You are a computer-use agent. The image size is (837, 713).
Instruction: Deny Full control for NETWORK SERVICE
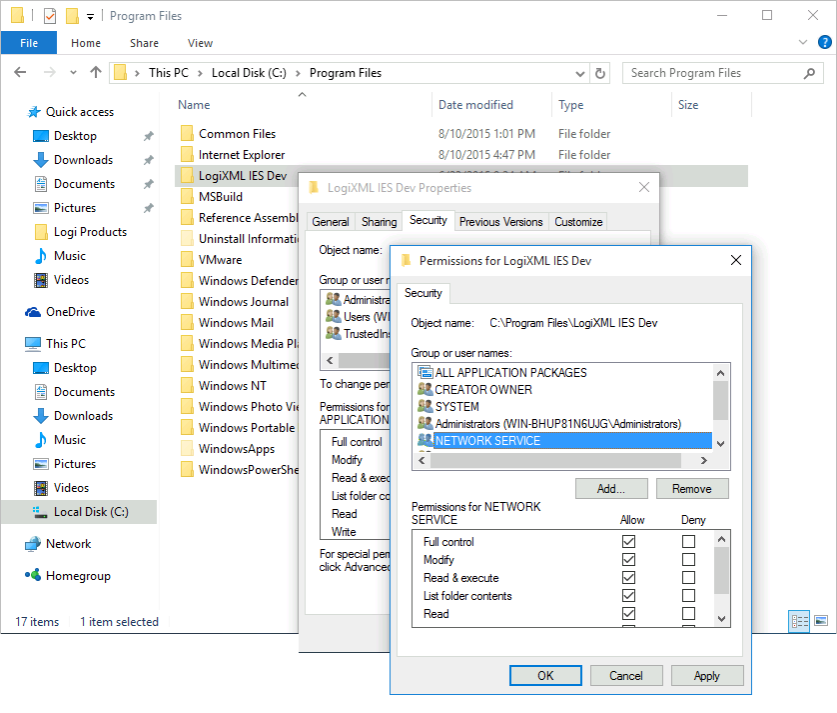coord(689,541)
